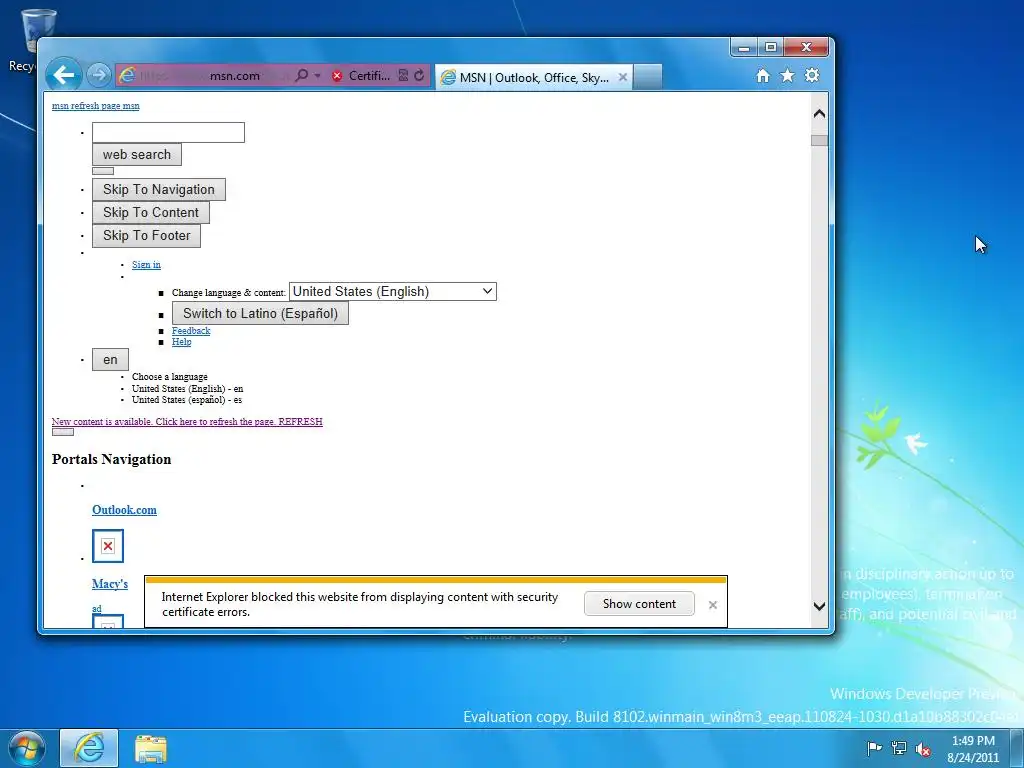Open the Feedback link
Screen dimensions: 1024x768
coord(191,331)
